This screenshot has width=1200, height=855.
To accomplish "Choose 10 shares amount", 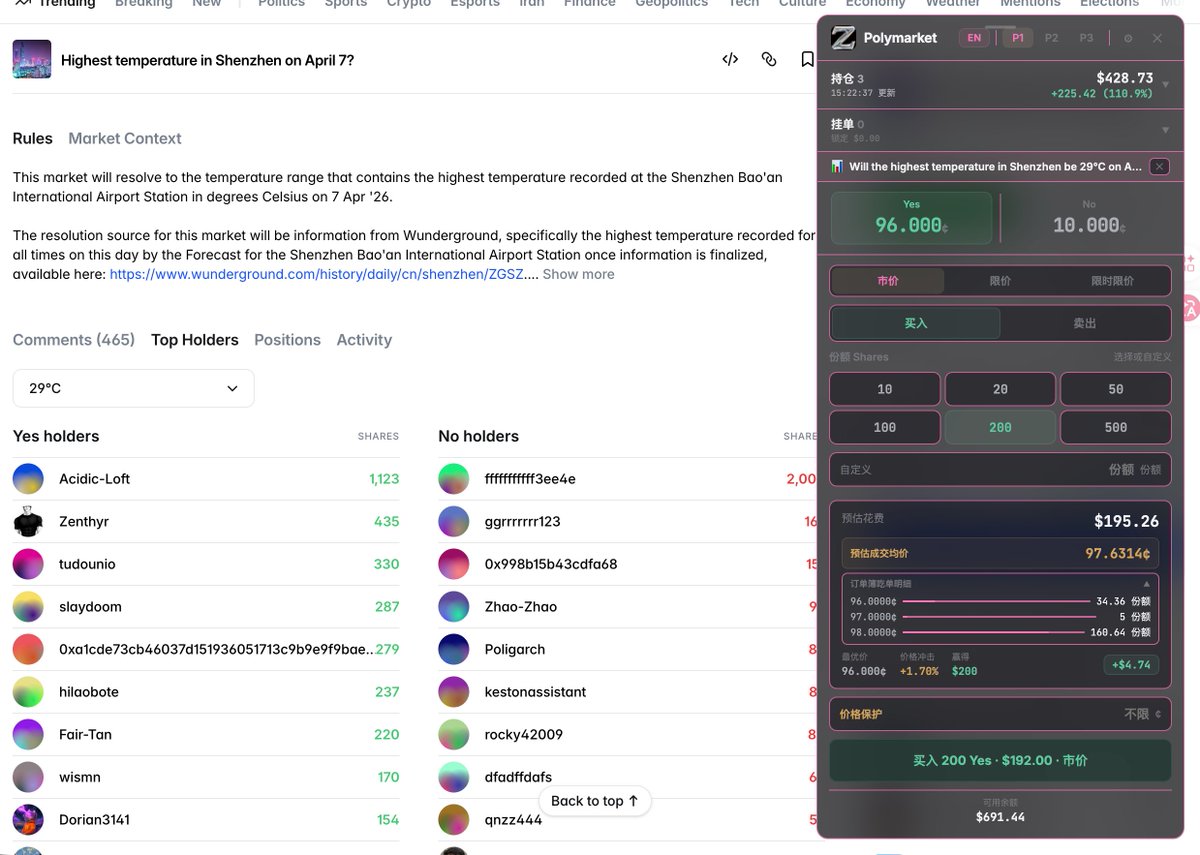I will tap(885, 389).
